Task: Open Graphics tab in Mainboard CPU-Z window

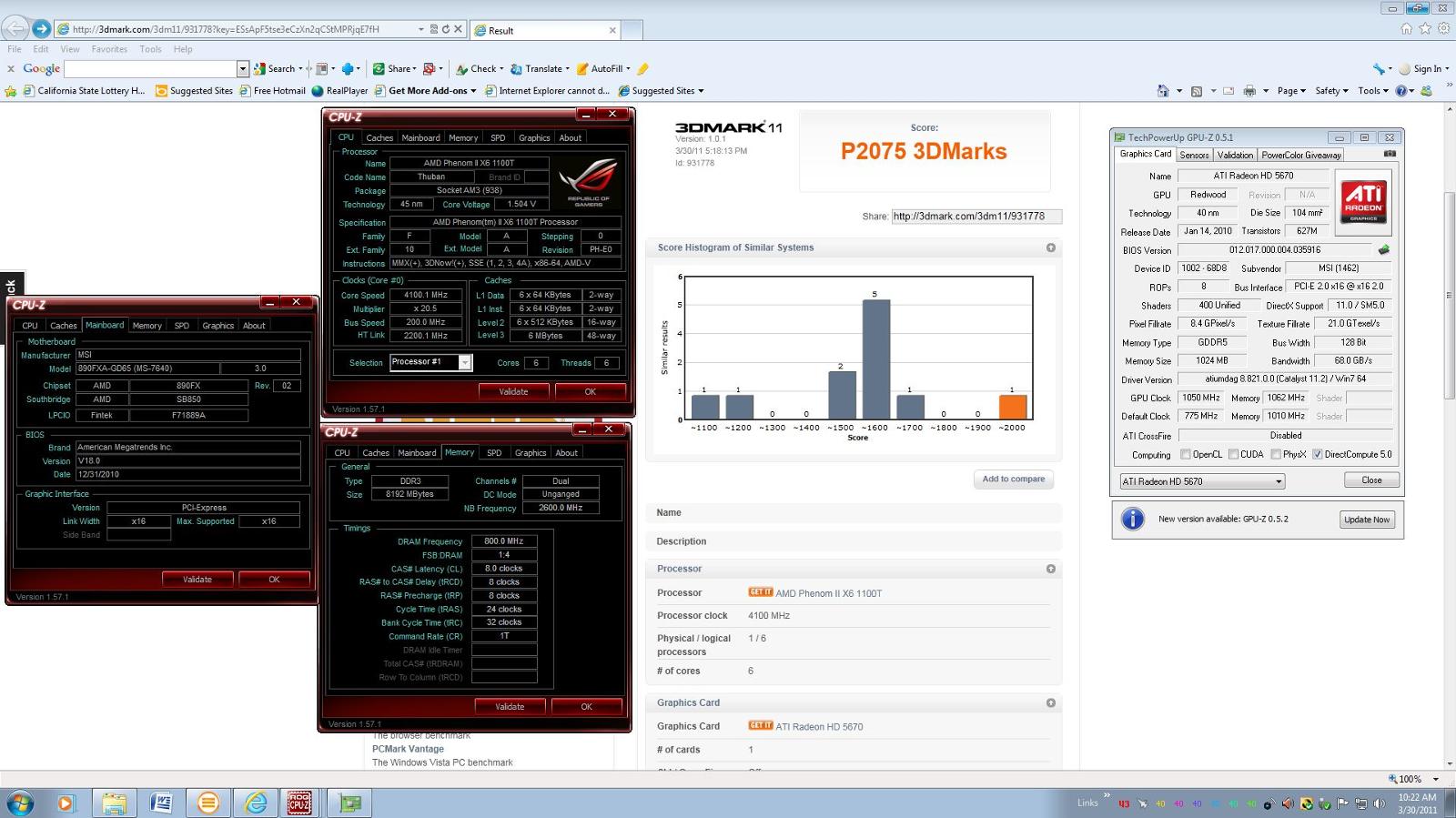Action: point(217,326)
